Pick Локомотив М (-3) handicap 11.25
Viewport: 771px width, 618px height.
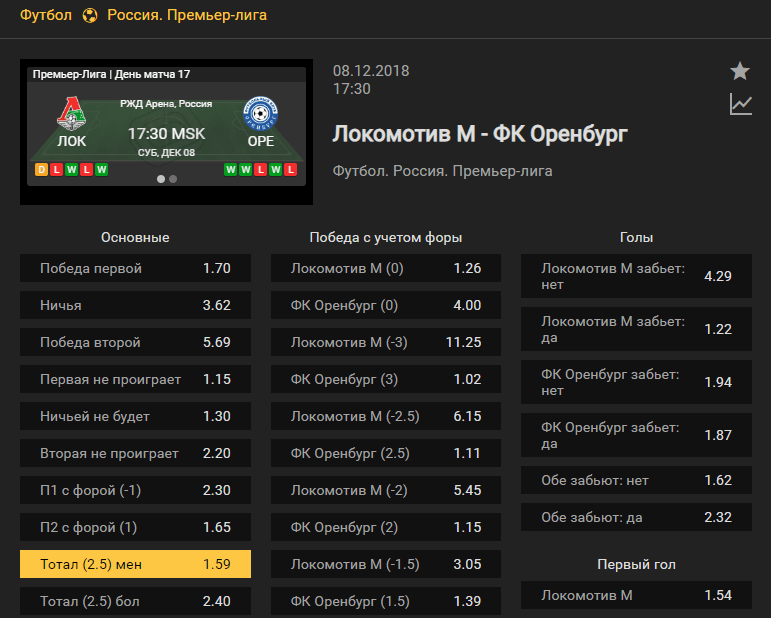[x=386, y=342]
